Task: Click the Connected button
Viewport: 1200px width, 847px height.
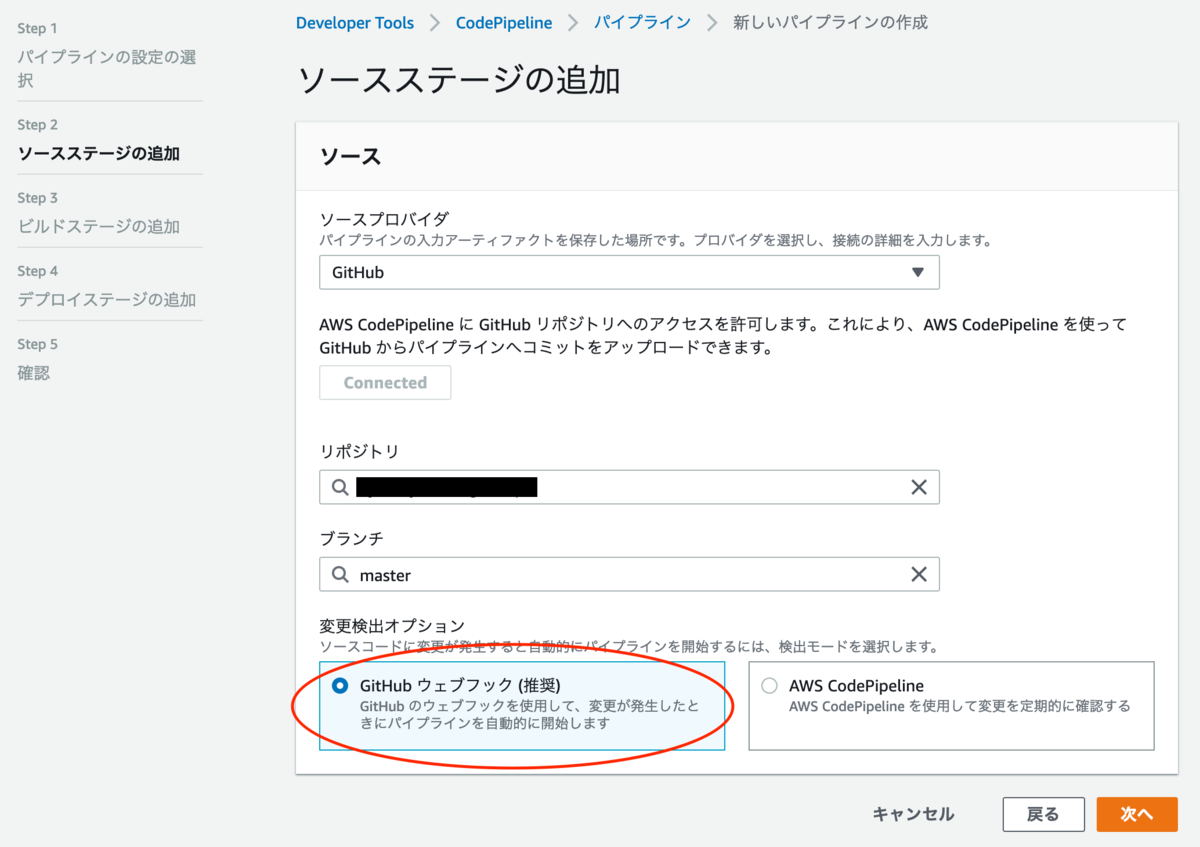Action: click(385, 382)
